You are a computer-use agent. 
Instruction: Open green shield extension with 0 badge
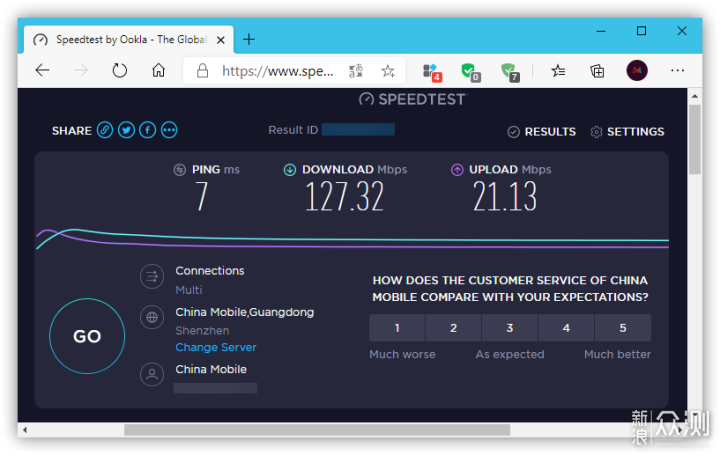(470, 72)
